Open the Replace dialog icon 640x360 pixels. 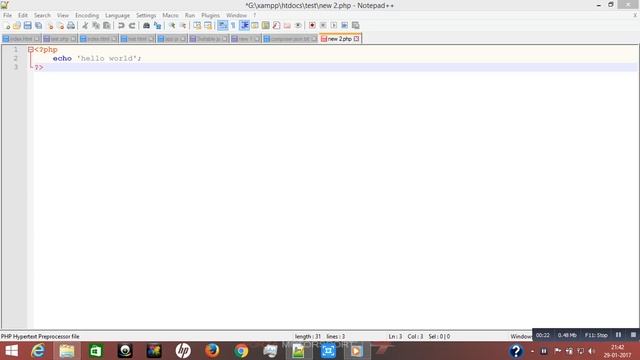click(x=157, y=25)
